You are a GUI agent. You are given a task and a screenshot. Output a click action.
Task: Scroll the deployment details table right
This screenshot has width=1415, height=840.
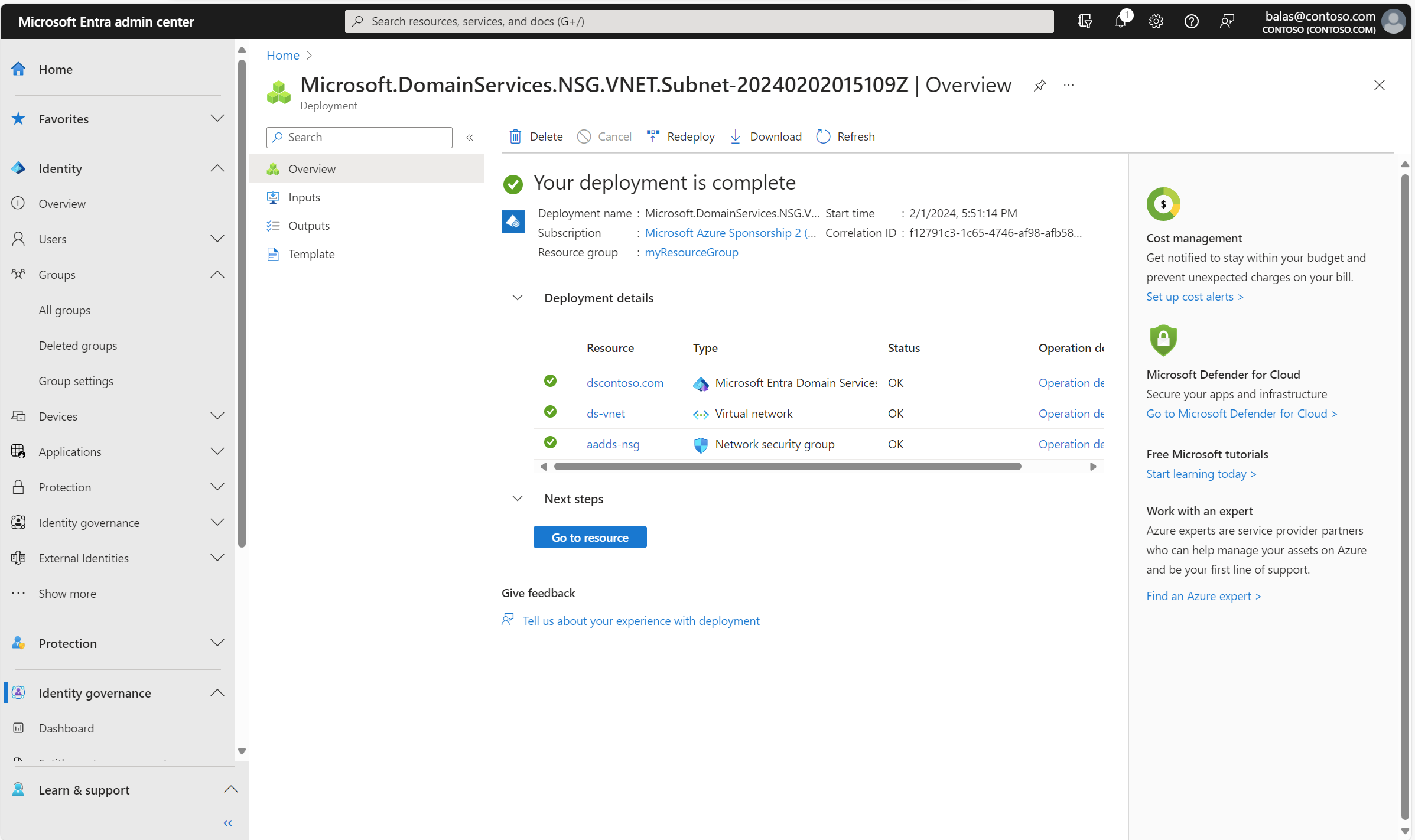(x=1094, y=466)
